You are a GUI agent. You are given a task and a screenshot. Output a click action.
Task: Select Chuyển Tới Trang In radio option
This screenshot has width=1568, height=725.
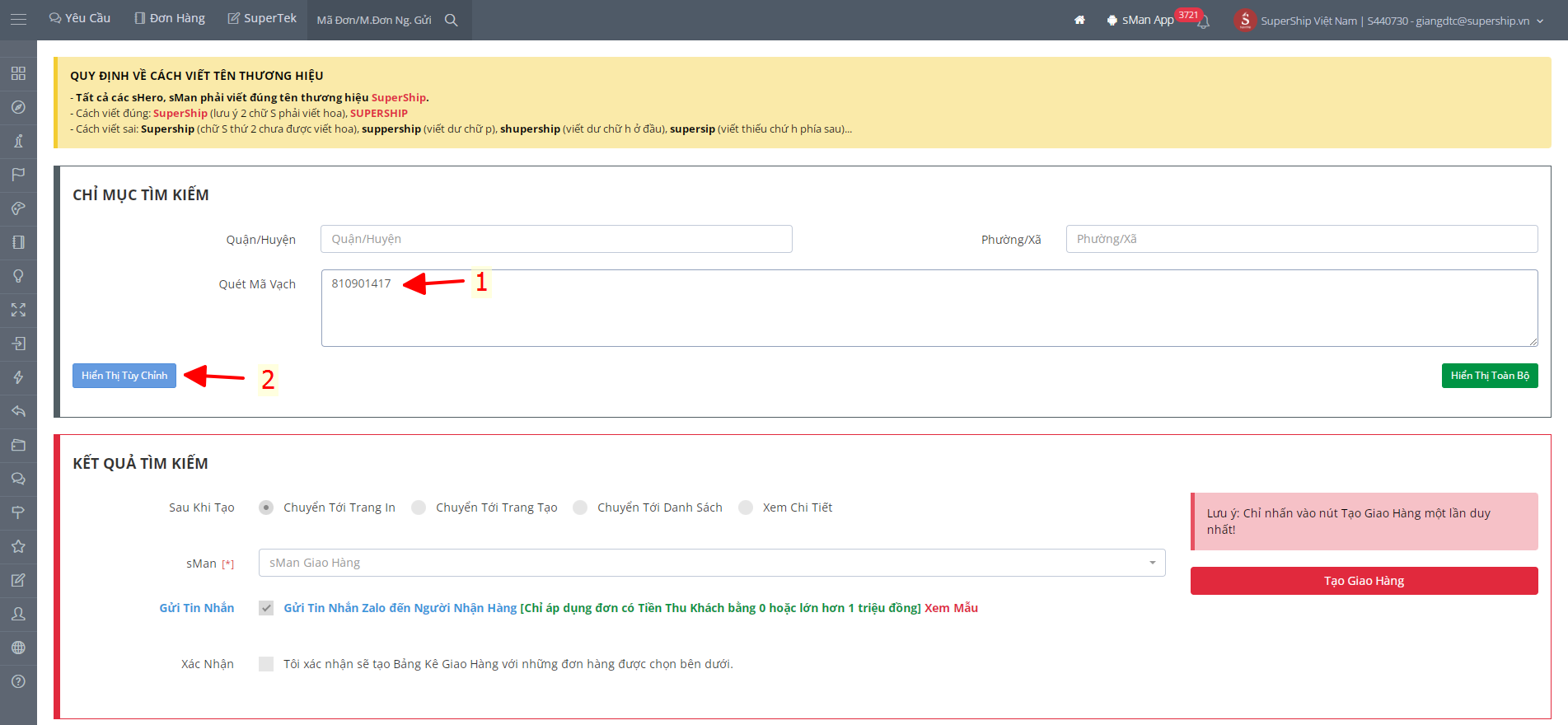[266, 507]
